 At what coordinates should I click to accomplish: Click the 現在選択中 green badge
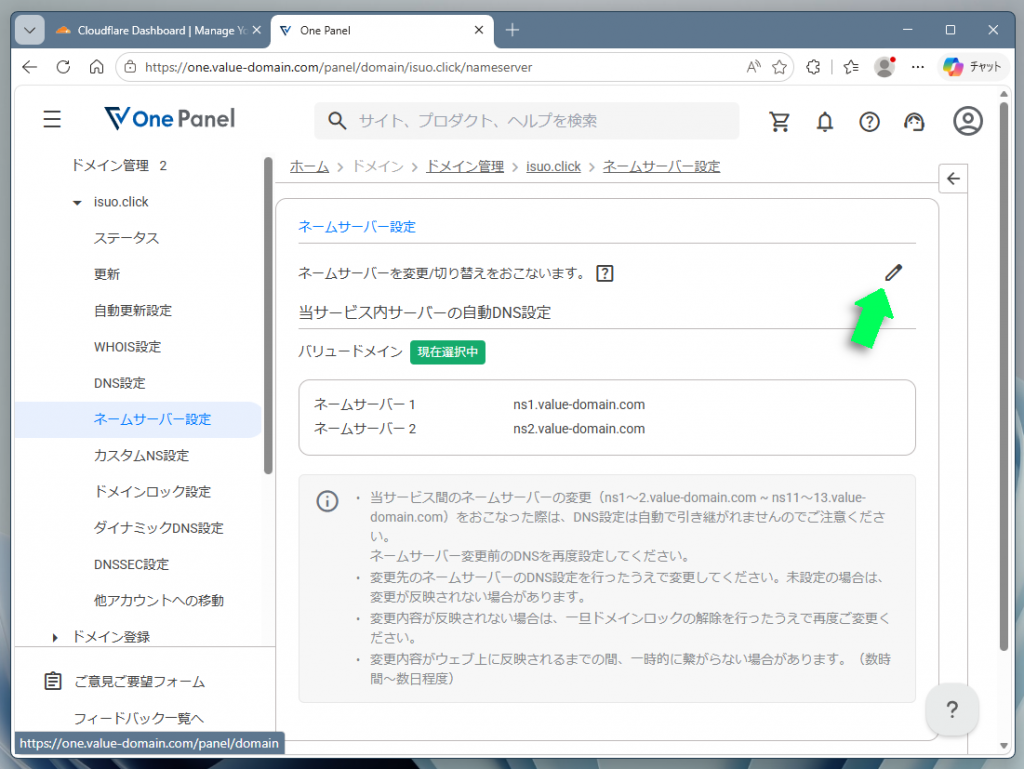point(447,352)
